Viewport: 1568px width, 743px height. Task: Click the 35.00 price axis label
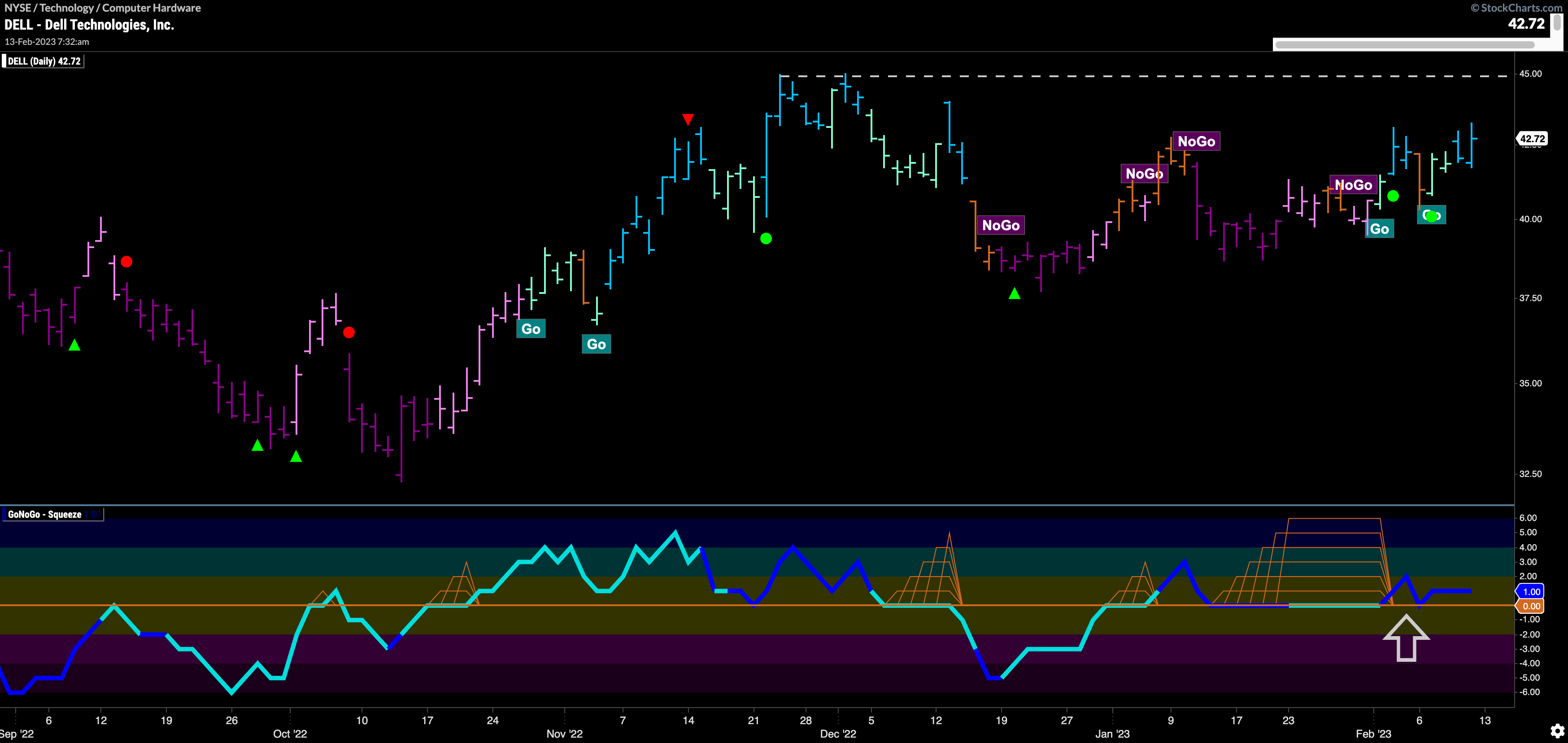click(1530, 383)
